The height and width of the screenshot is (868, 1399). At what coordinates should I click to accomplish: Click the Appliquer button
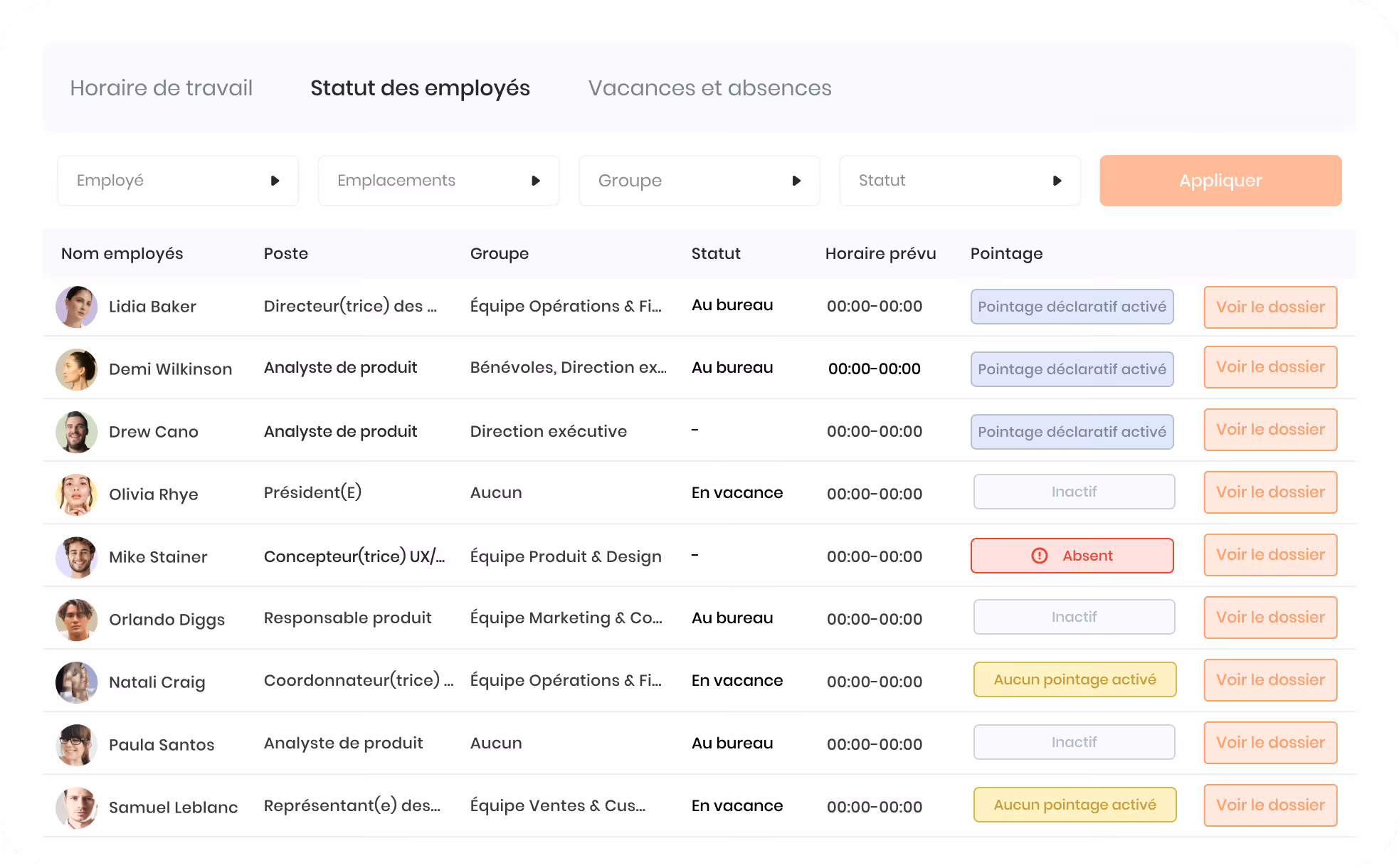click(x=1220, y=181)
